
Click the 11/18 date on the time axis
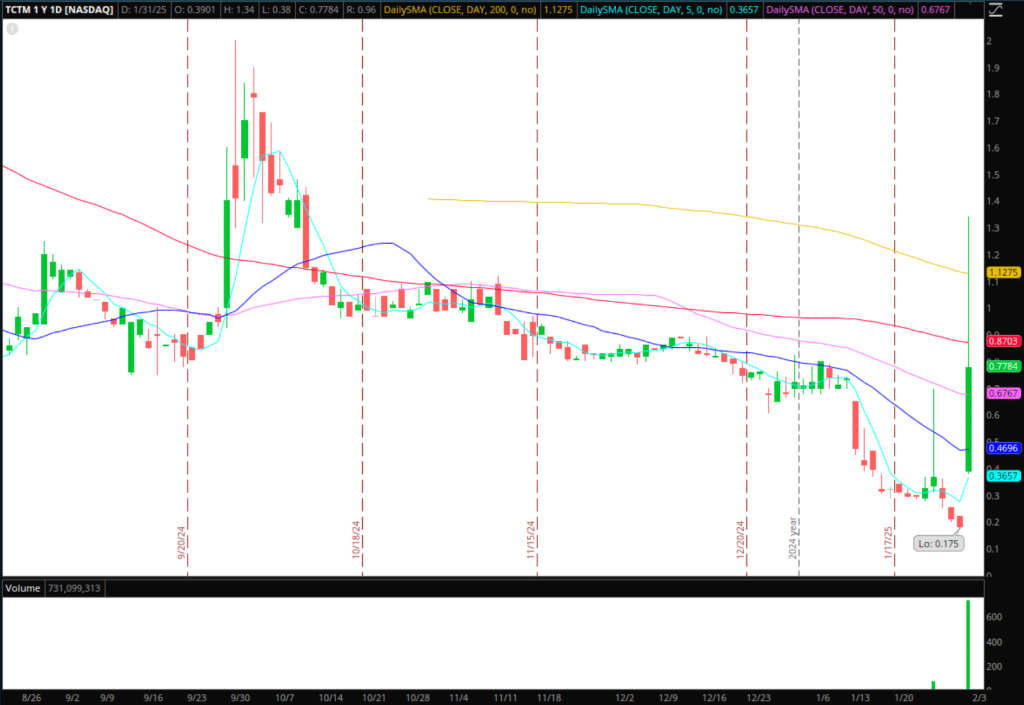(x=549, y=698)
